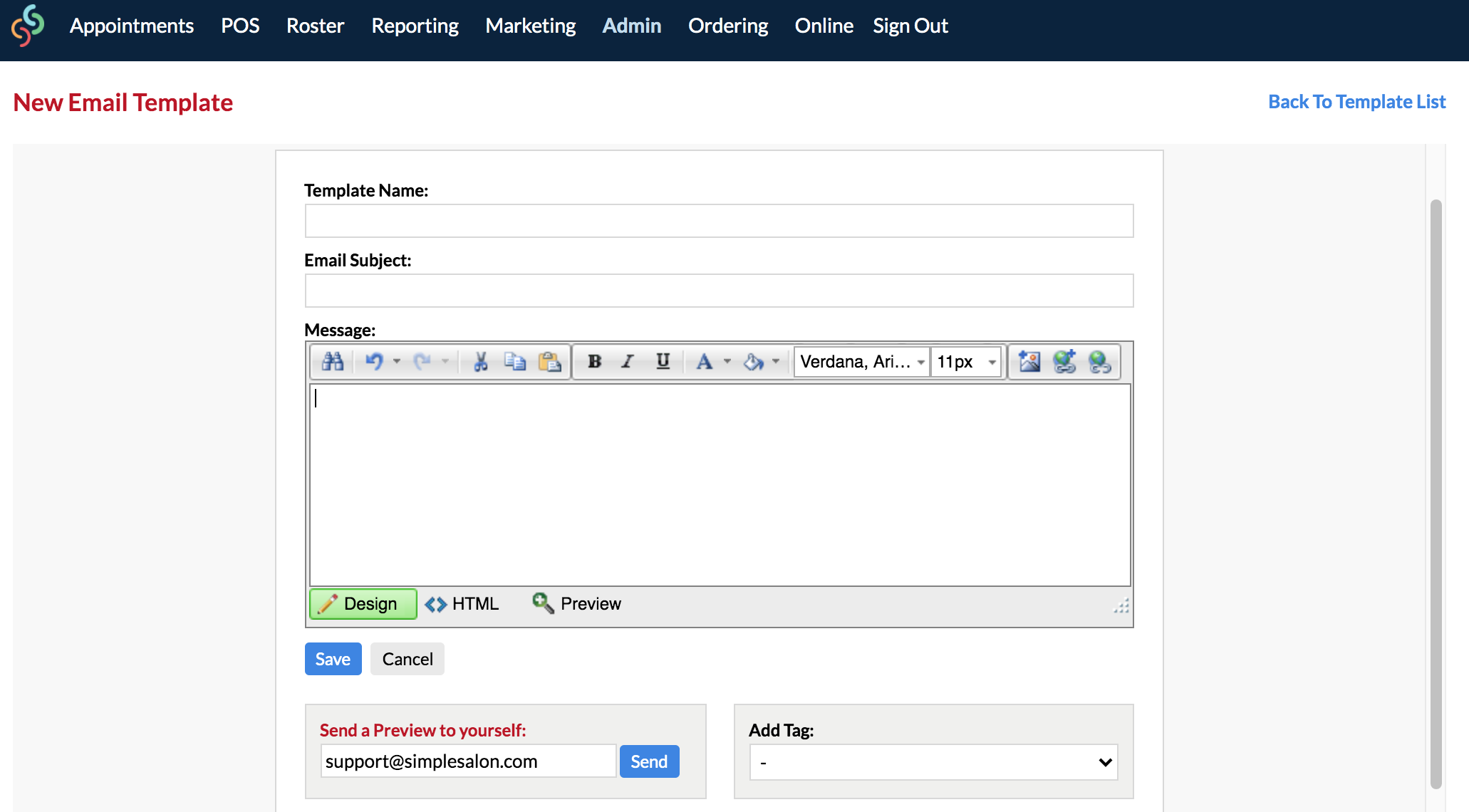
Task: Open the font color dropdown arrow
Action: [x=727, y=362]
